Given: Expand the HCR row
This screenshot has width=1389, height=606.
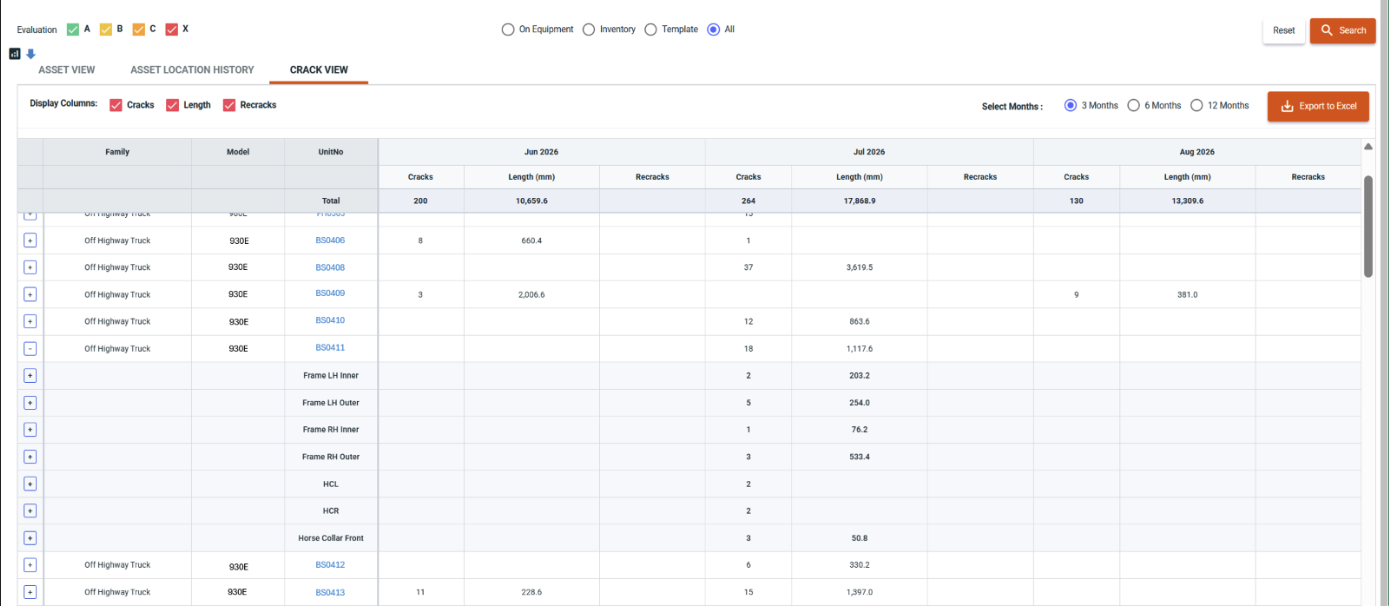Looking at the screenshot, I should 30,511.
